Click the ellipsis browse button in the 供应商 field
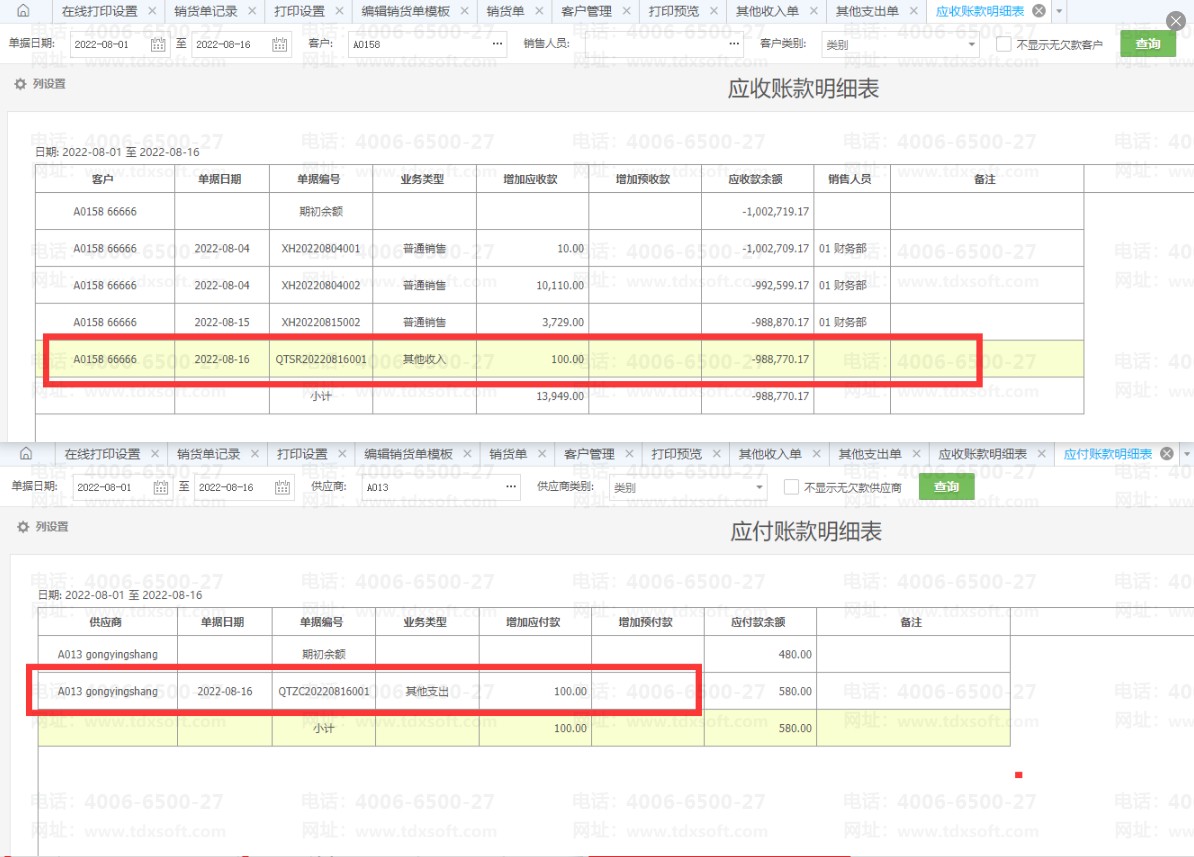1194x857 pixels. (512, 488)
